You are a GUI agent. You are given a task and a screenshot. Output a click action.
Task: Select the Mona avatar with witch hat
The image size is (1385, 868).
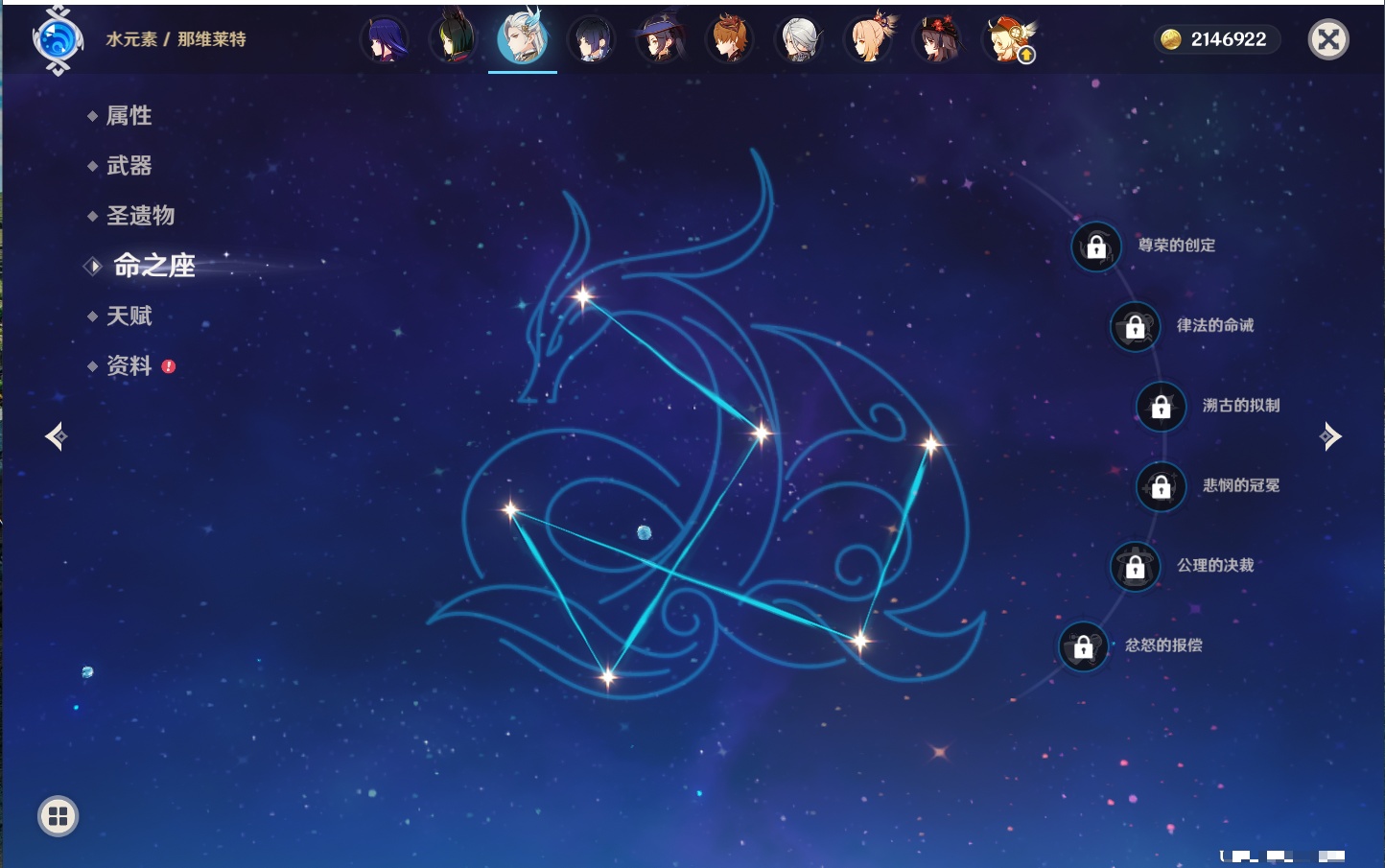661,39
